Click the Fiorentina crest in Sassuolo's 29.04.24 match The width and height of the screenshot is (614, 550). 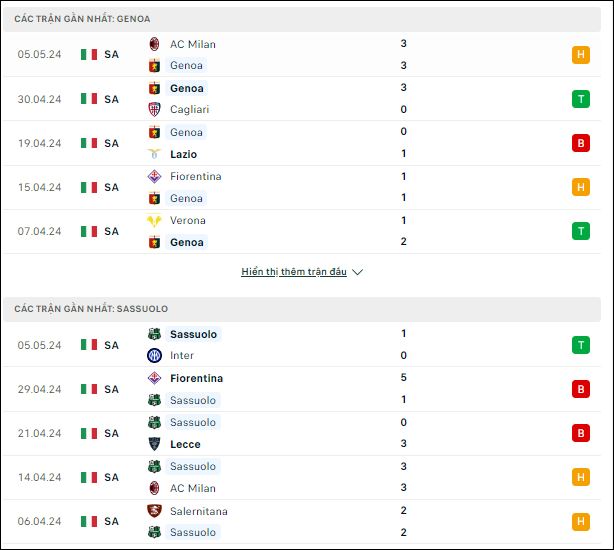point(154,378)
